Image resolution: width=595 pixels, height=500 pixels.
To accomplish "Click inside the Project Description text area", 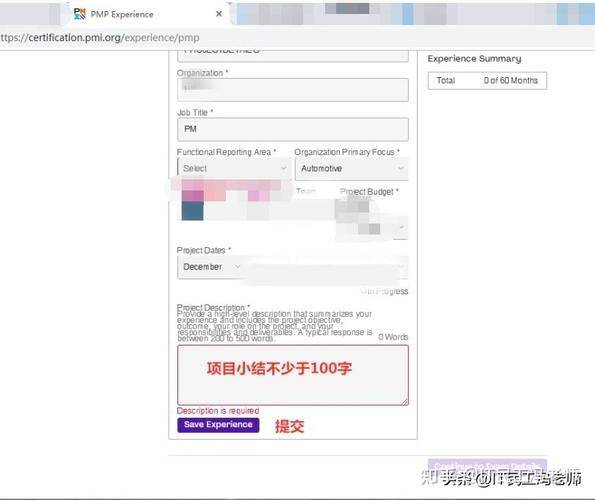I will click(x=293, y=375).
